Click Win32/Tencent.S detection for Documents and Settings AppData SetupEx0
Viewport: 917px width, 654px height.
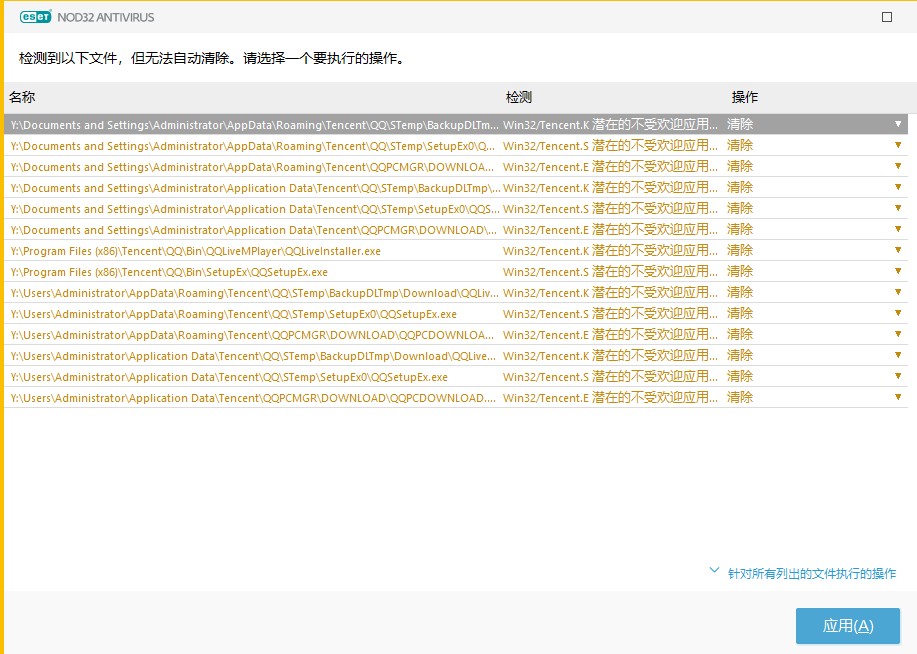click(x=610, y=146)
